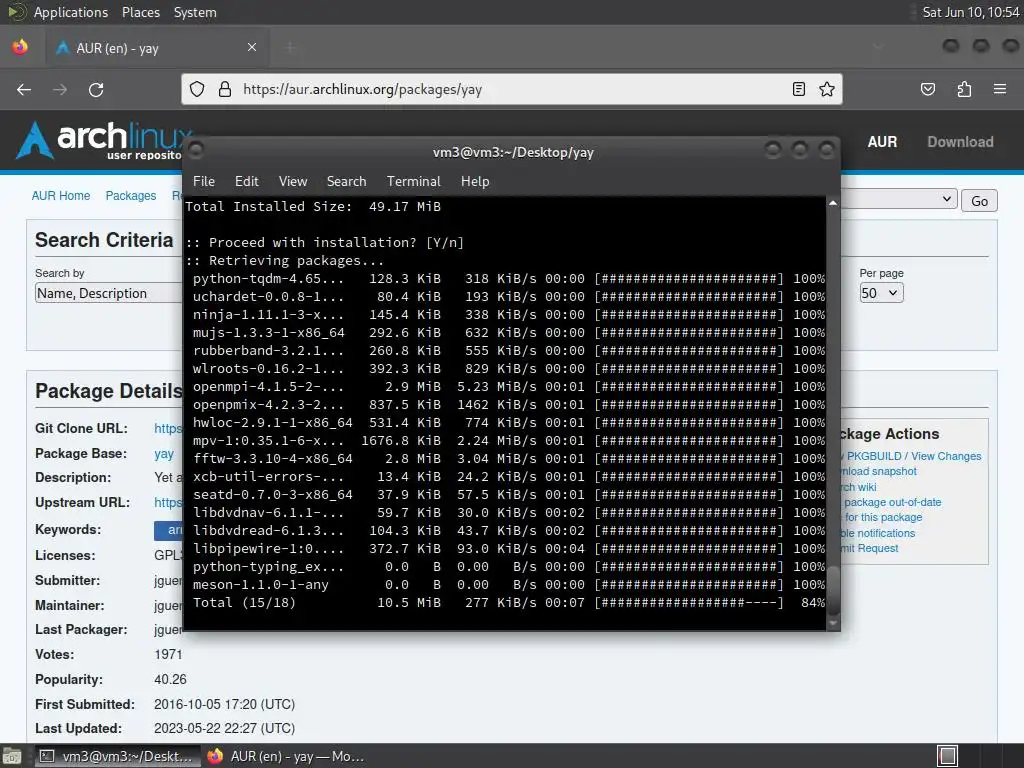Click the 1971 votes value

pyautogui.click(x=168, y=654)
